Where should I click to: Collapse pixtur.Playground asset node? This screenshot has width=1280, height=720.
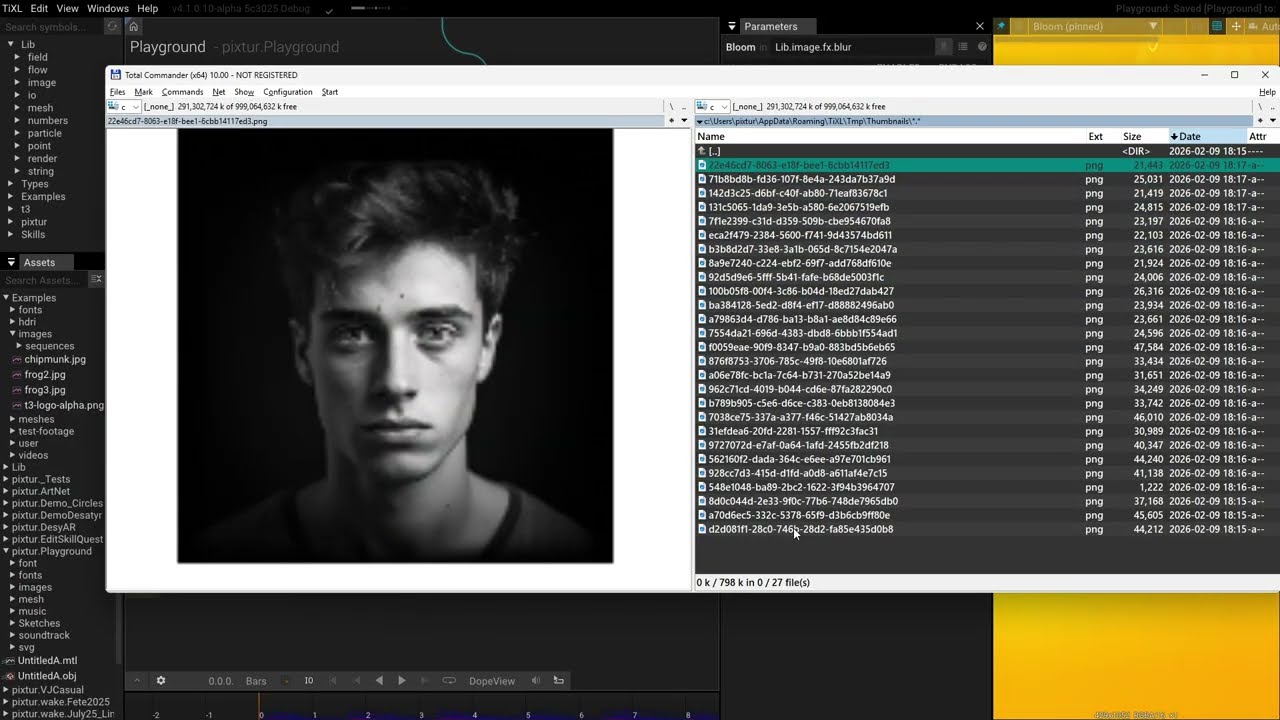tap(6, 551)
